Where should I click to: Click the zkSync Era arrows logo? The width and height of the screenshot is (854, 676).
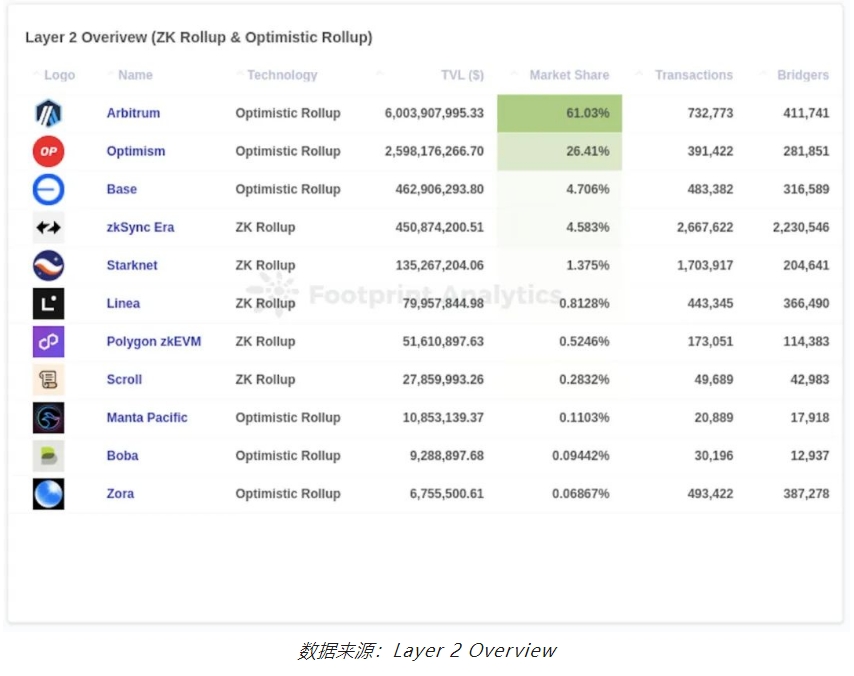point(48,228)
